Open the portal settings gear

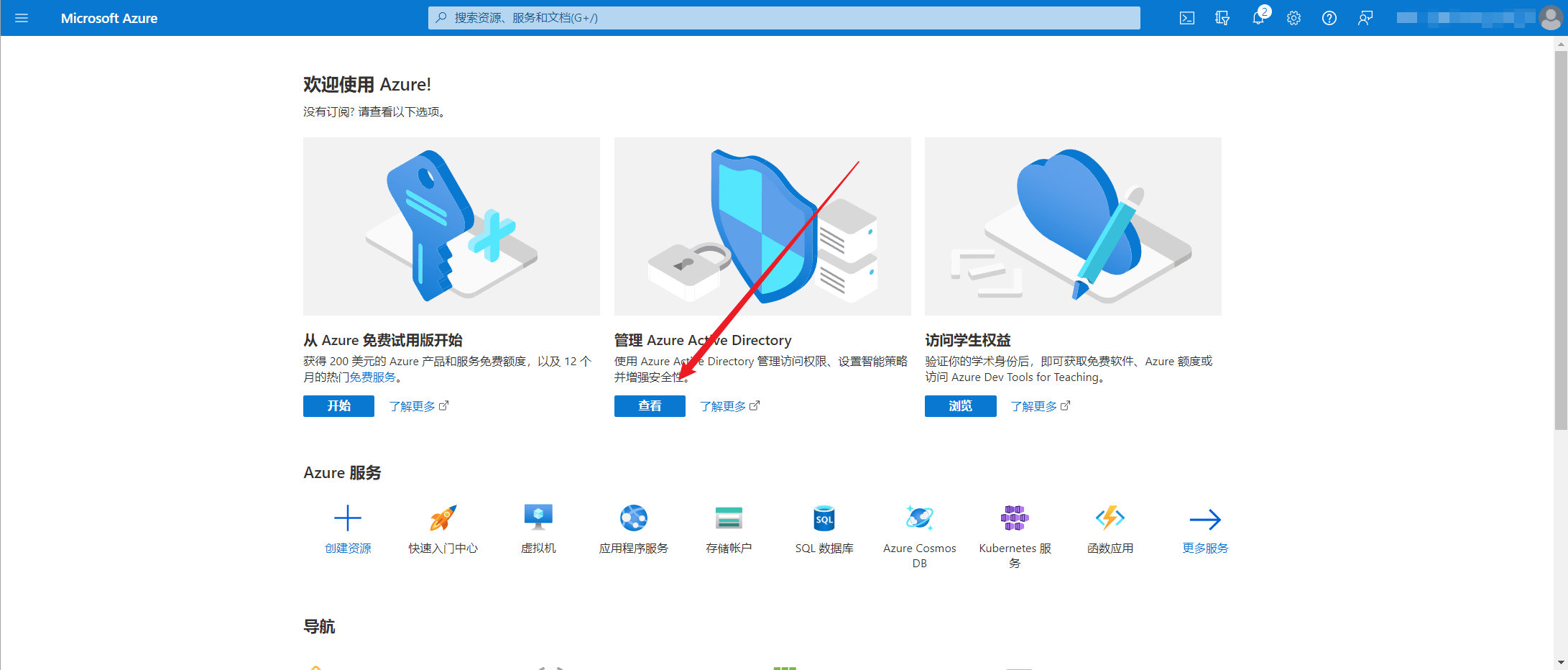1293,18
